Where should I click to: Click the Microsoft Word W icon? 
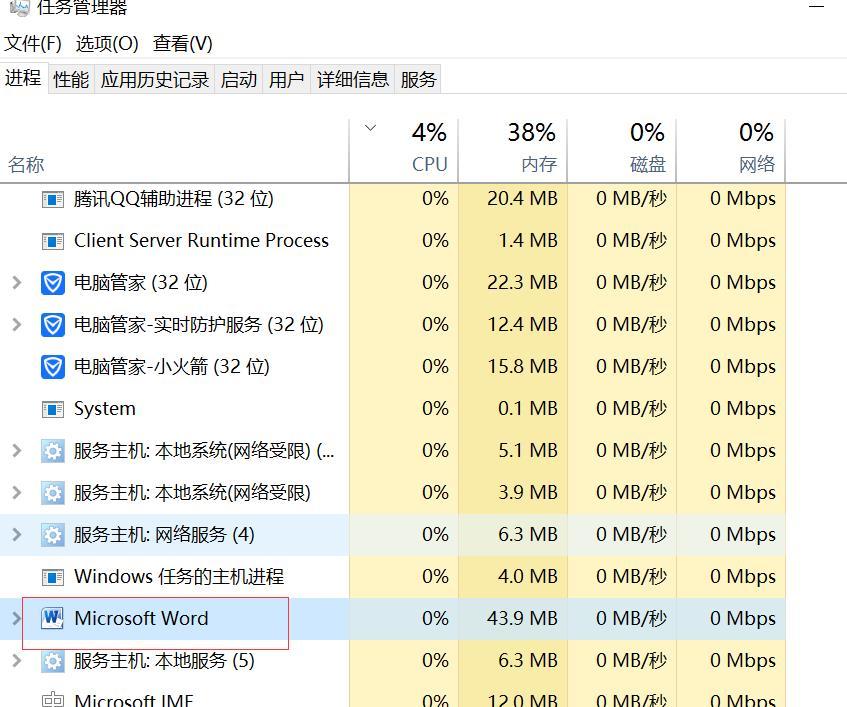53,618
